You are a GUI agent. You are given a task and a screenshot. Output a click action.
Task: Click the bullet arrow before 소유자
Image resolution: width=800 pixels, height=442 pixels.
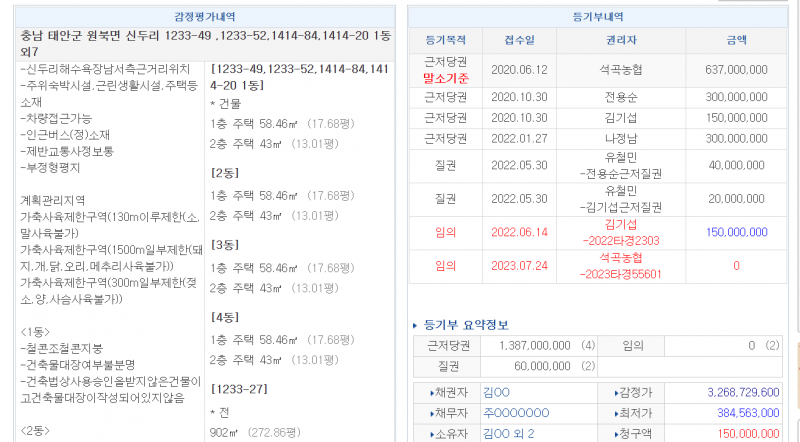tap(430, 431)
